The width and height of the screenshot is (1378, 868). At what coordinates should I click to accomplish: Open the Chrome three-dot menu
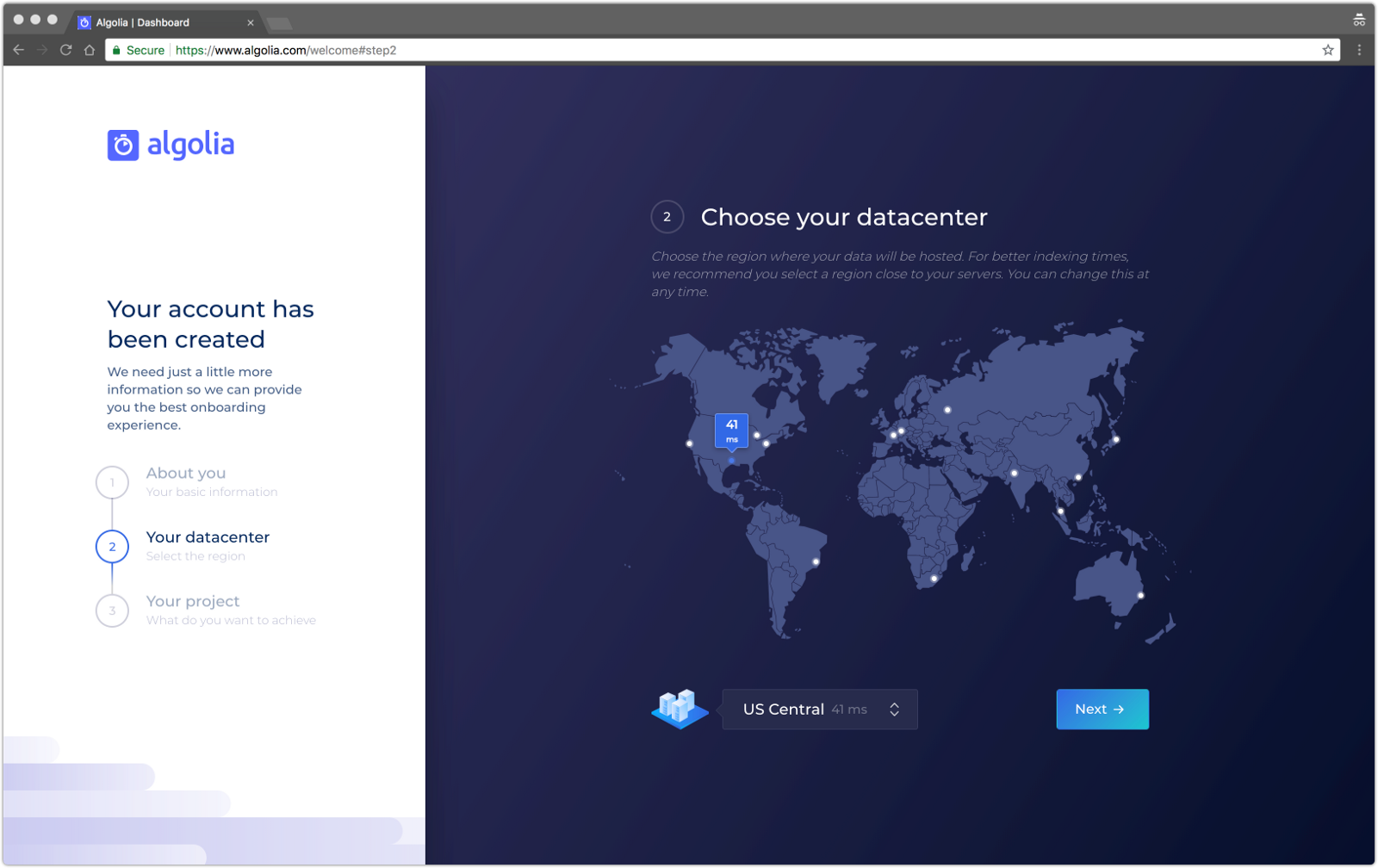(x=1359, y=50)
